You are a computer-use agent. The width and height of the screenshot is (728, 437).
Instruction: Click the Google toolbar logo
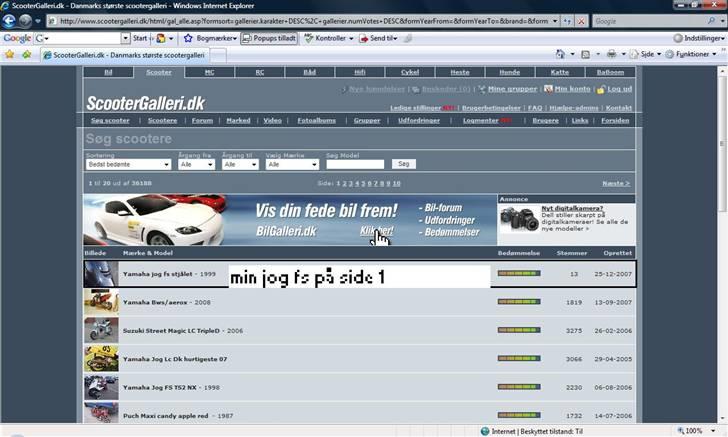click(x=17, y=38)
